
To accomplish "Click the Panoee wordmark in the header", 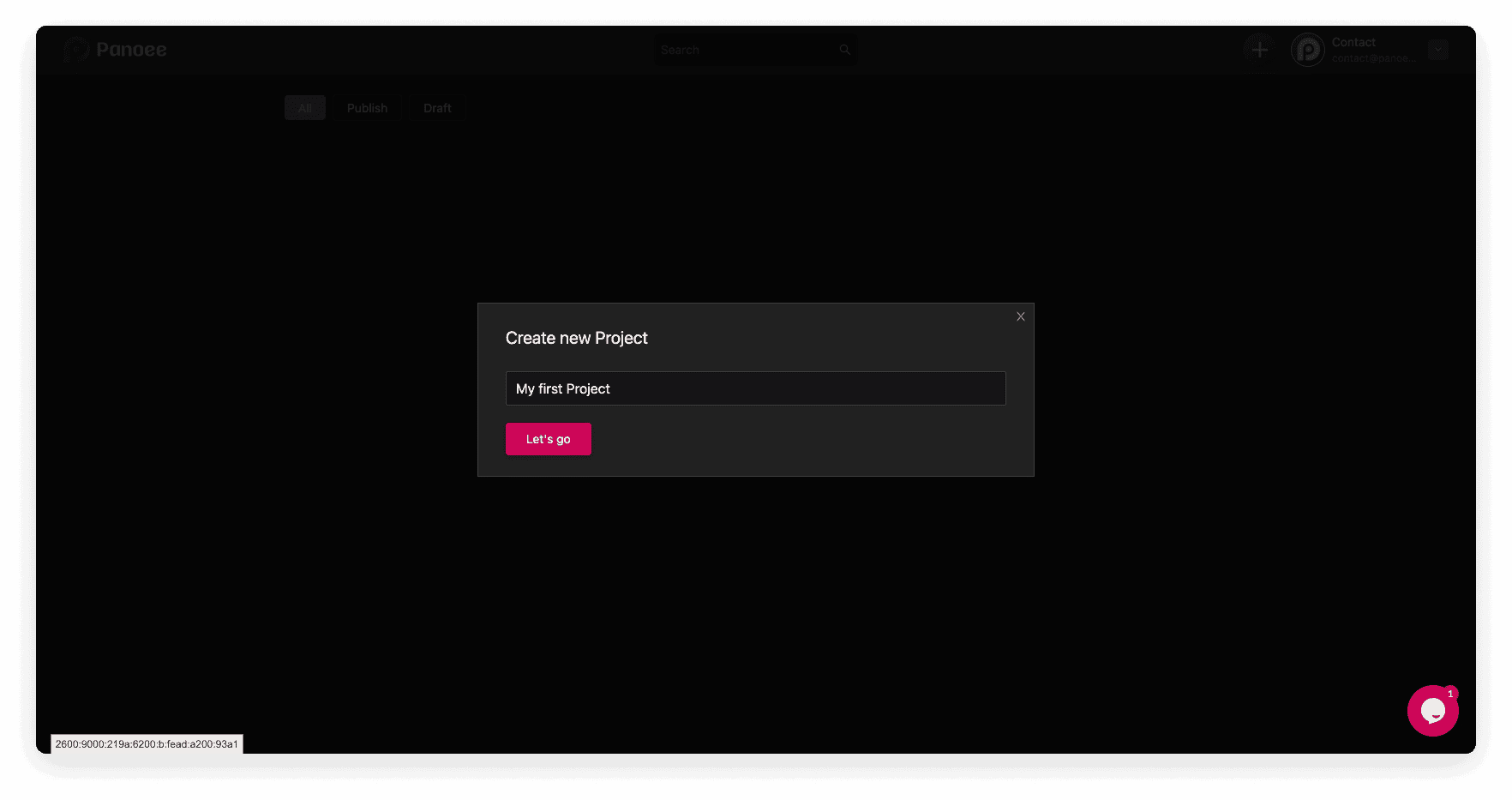I will 133,49.
